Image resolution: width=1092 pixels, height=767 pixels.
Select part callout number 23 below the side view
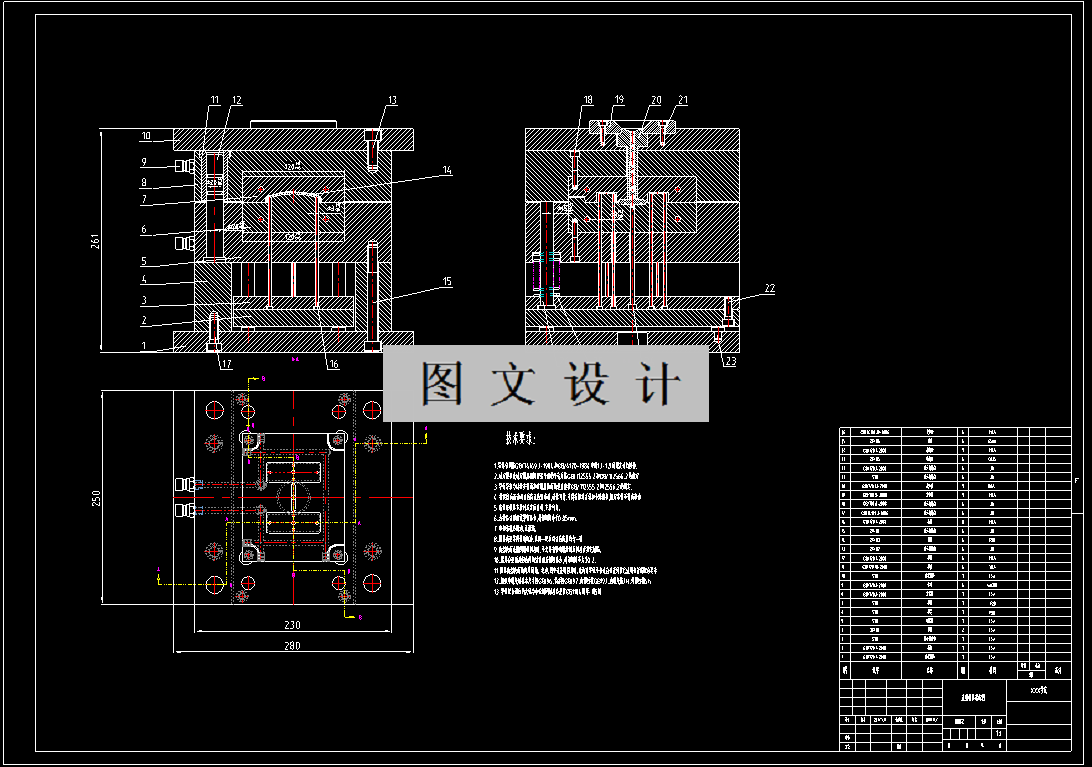[x=730, y=362]
